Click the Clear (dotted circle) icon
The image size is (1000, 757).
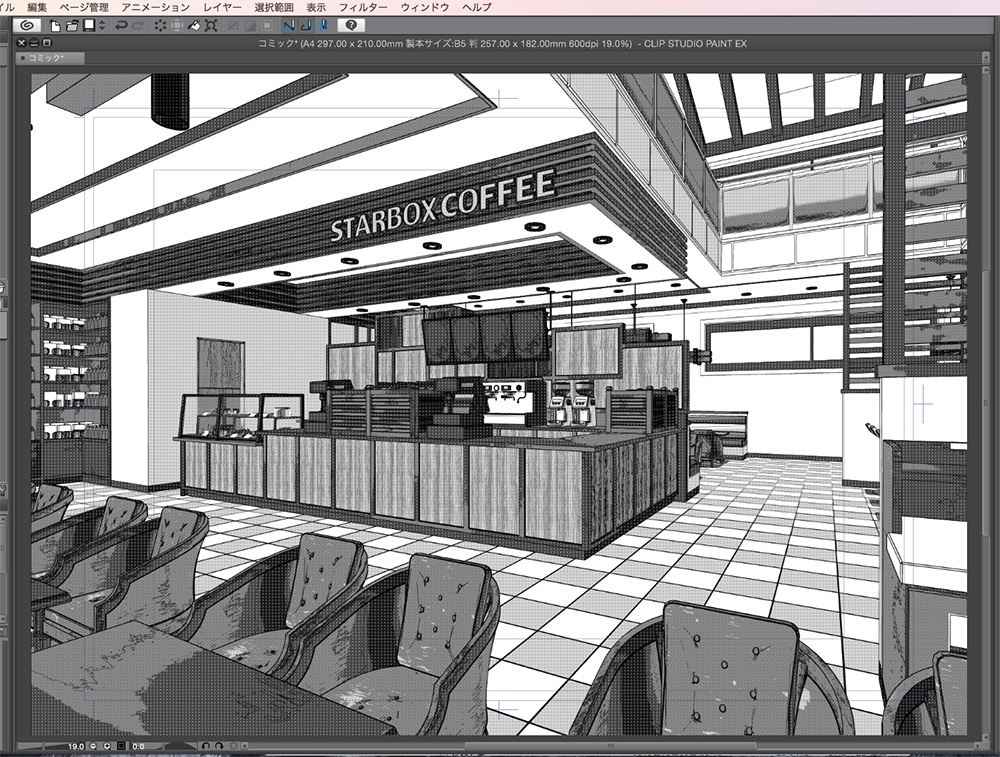(x=159, y=26)
